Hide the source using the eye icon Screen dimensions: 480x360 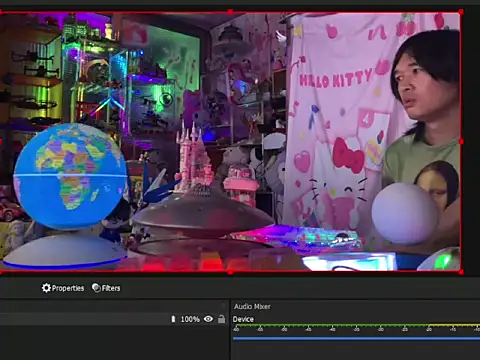coord(208,319)
